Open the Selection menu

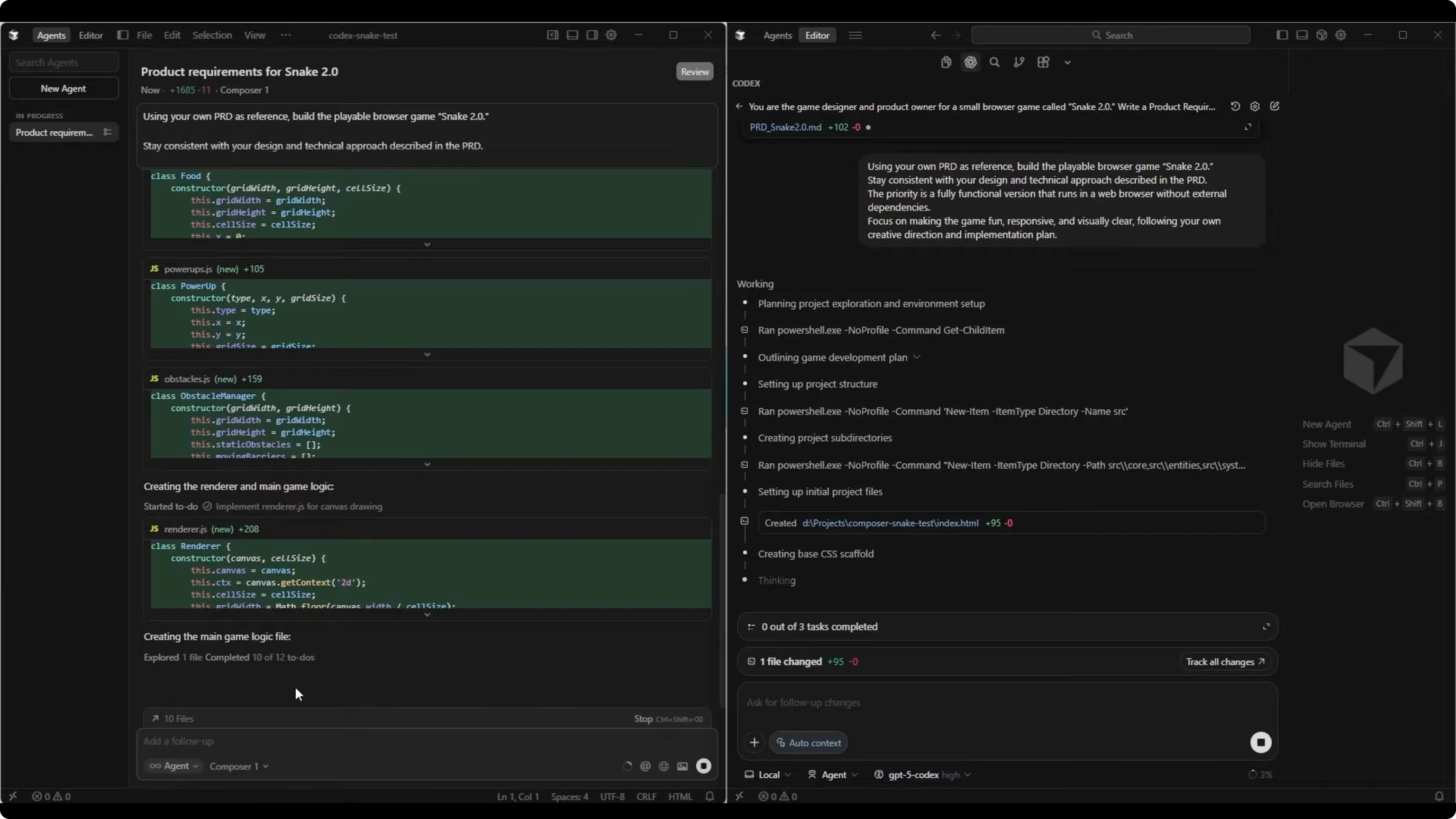point(212,35)
